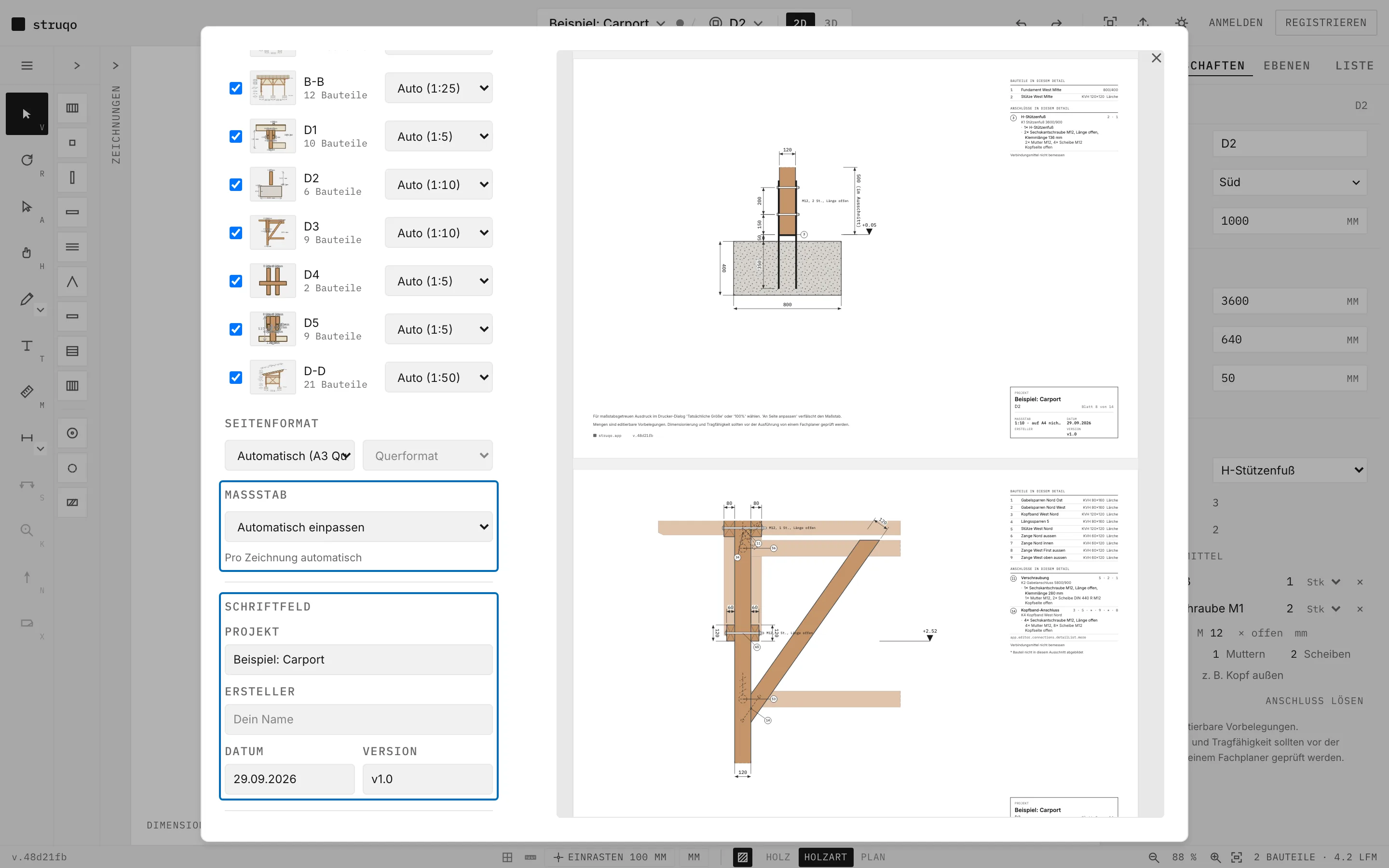
Task: Choose the pencil draw tool
Action: pyautogui.click(x=26, y=299)
